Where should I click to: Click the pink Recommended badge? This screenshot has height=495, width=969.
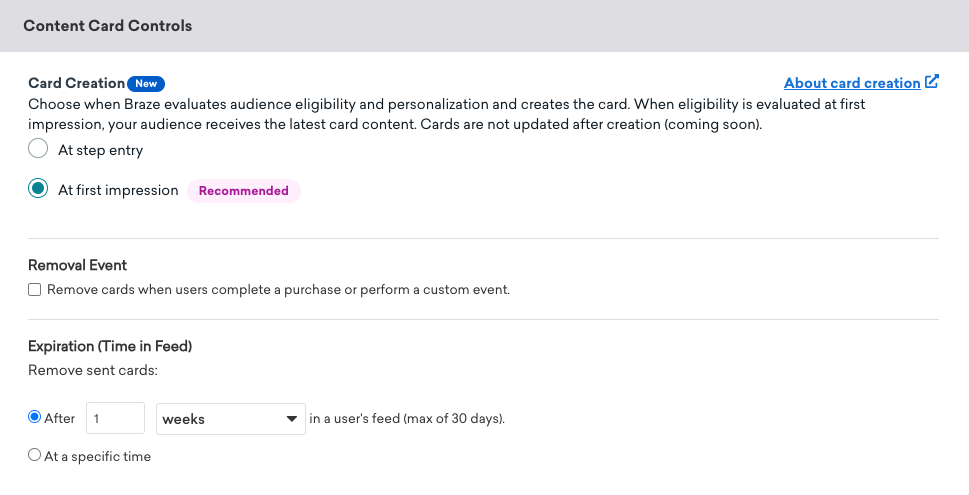[243, 191]
